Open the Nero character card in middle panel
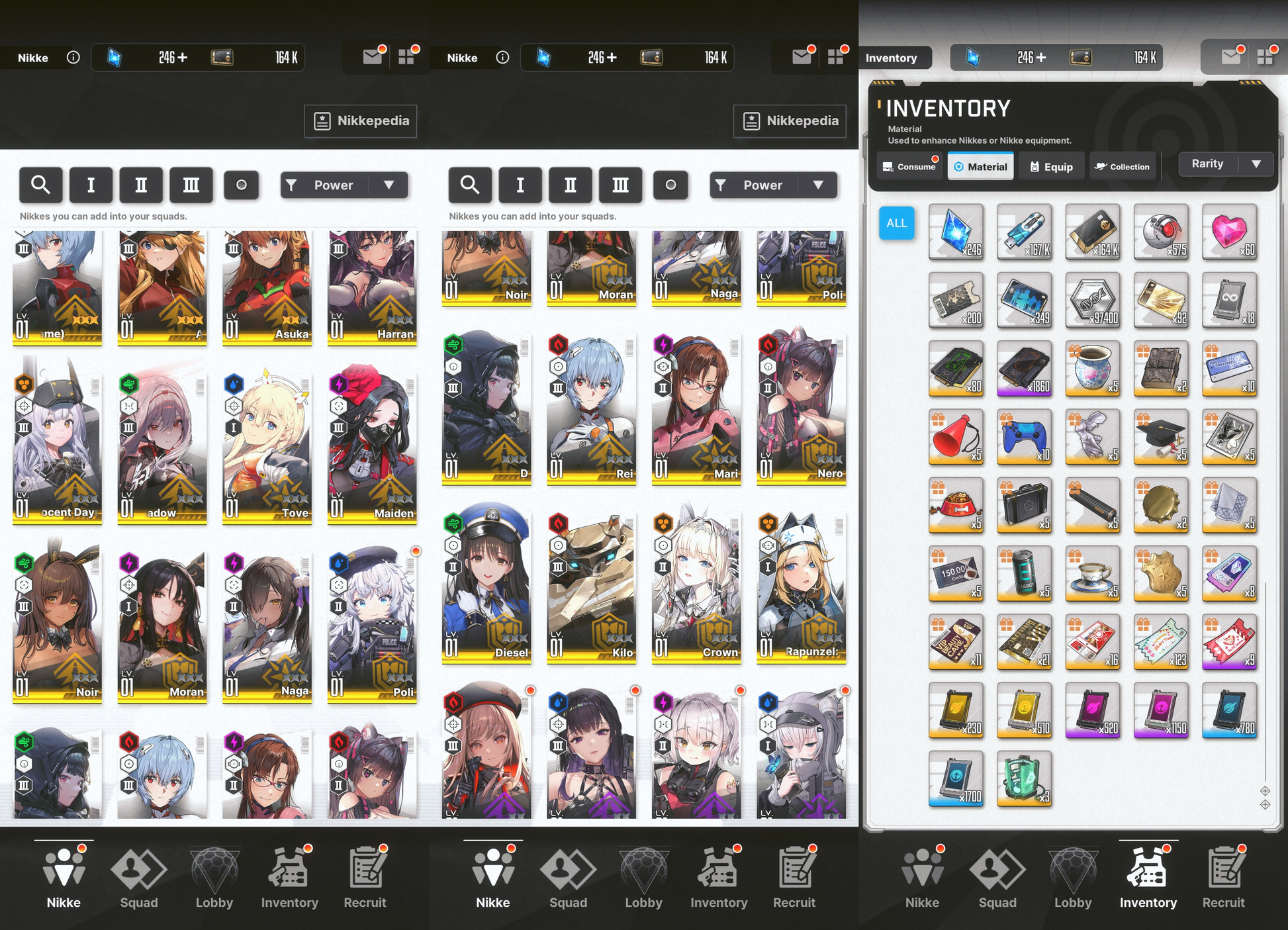The image size is (1288, 930). (802, 407)
